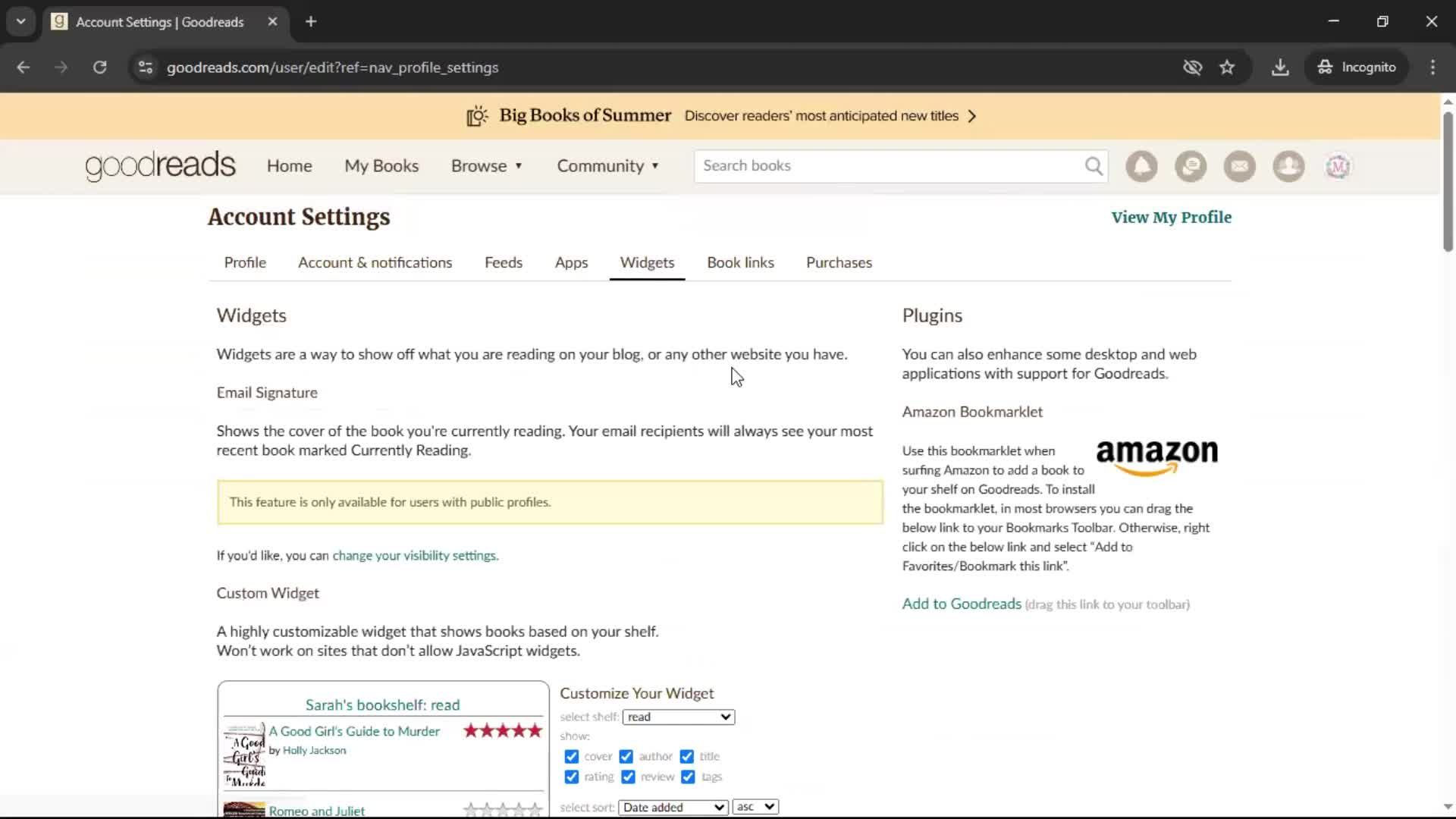Click A Good Girl's Guide to Murder cover

[244, 755]
